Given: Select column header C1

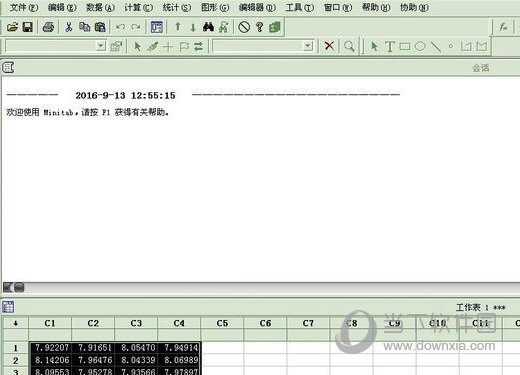Looking at the screenshot, I should coord(50,323).
